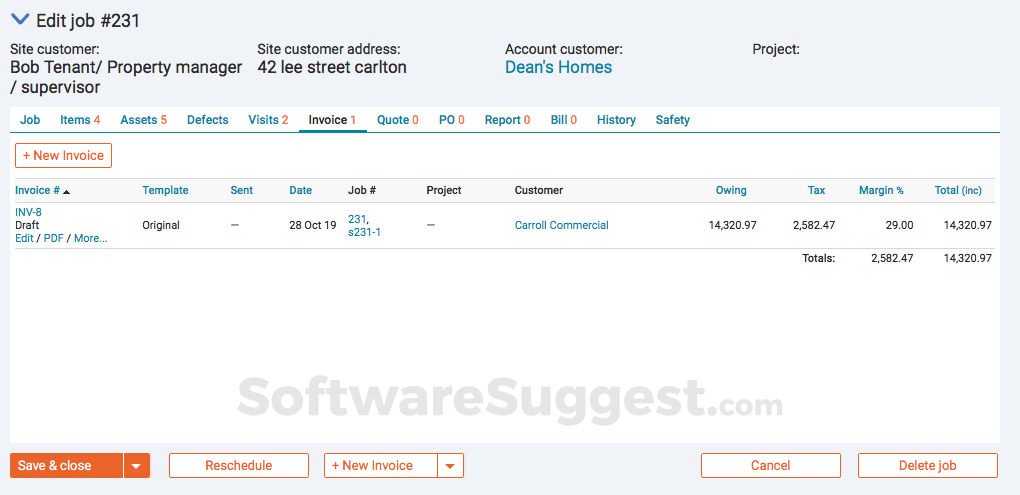Open the Carroll Commercial customer link
Image resolution: width=1020 pixels, height=495 pixels.
click(561, 225)
